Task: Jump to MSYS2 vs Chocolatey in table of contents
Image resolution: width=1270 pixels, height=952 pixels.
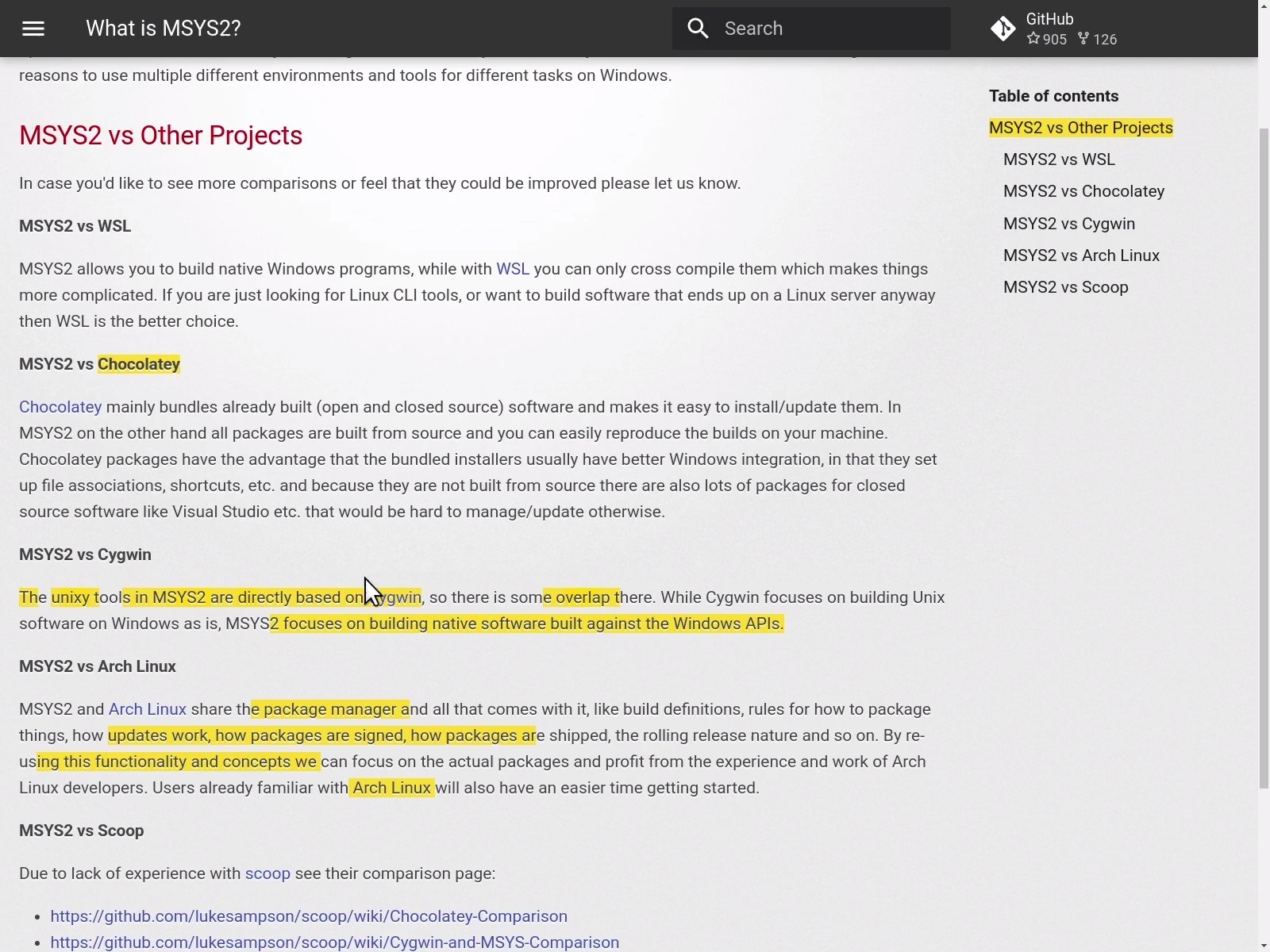Action: point(1083,191)
